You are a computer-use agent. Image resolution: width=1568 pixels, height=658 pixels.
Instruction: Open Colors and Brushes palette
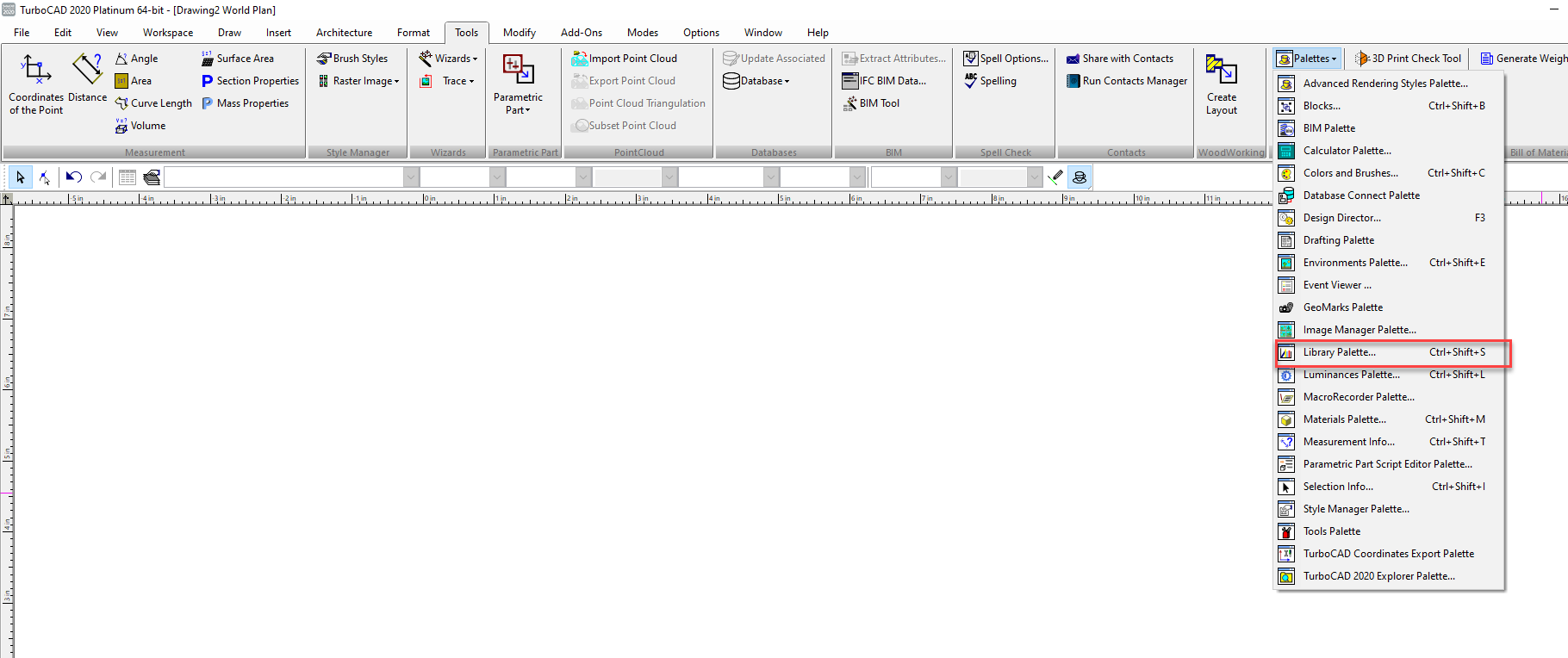click(1390, 173)
